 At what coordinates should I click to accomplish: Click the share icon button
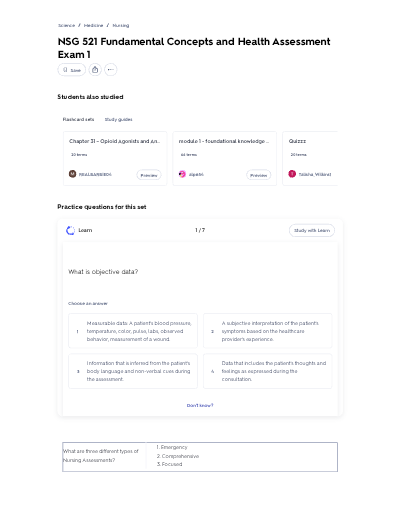click(x=95, y=70)
